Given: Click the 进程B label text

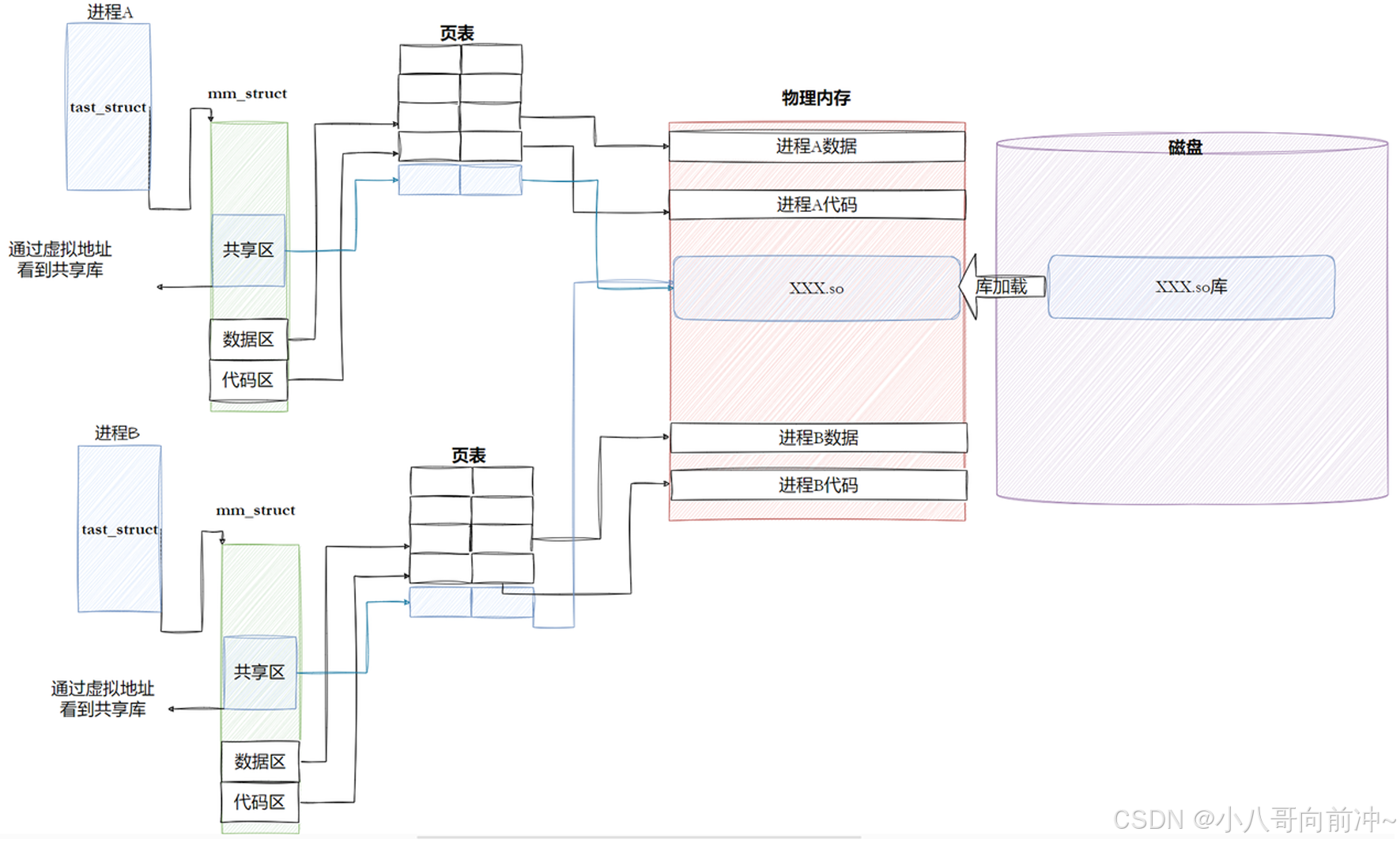Looking at the screenshot, I should tap(117, 433).
